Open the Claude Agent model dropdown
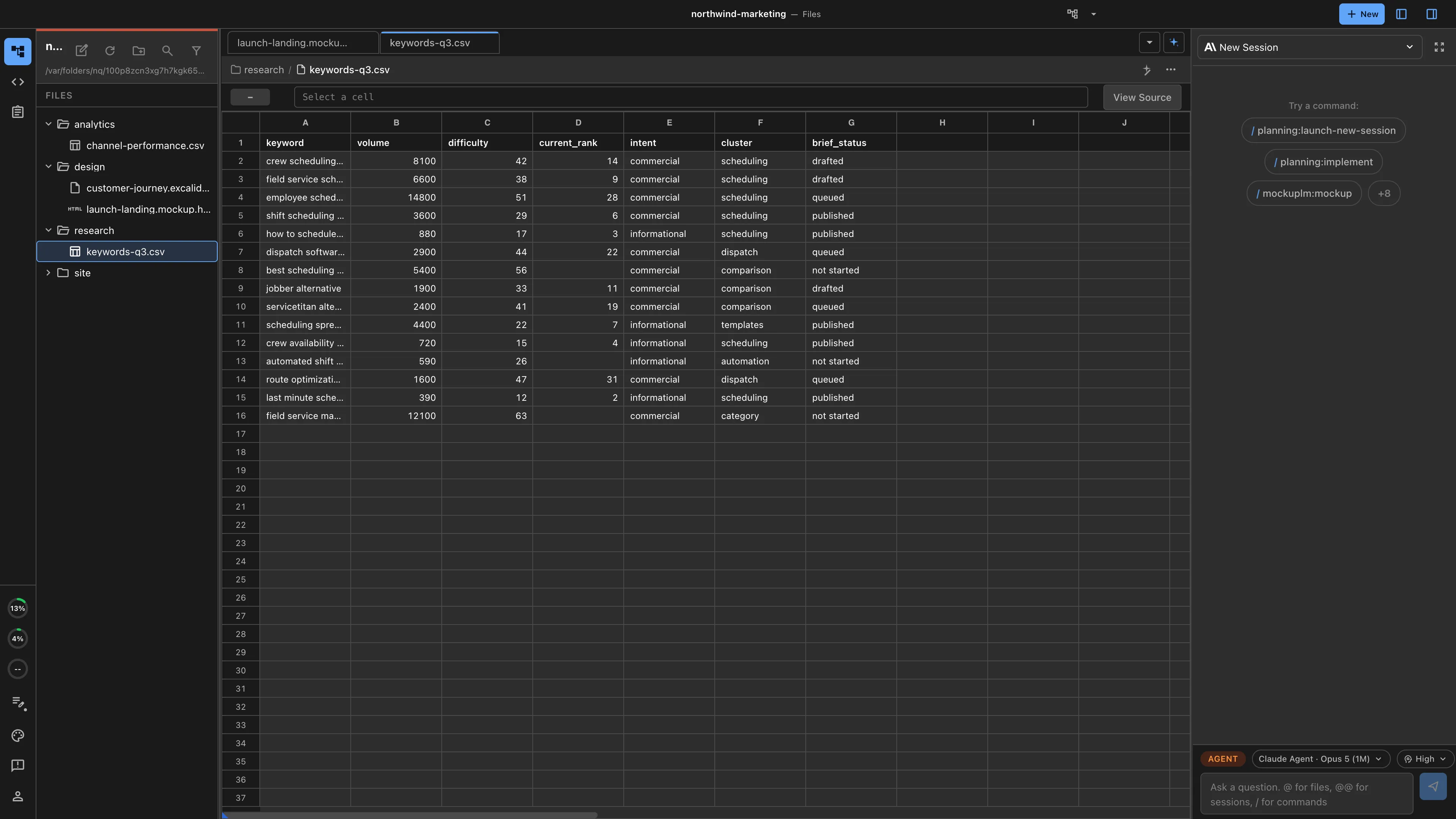This screenshot has width=1456, height=819. (x=1321, y=758)
